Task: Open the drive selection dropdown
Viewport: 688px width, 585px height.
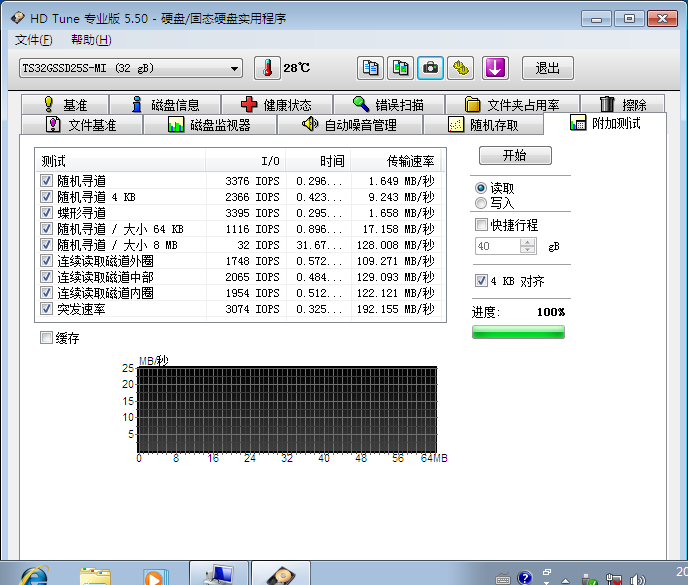Action: pos(235,68)
